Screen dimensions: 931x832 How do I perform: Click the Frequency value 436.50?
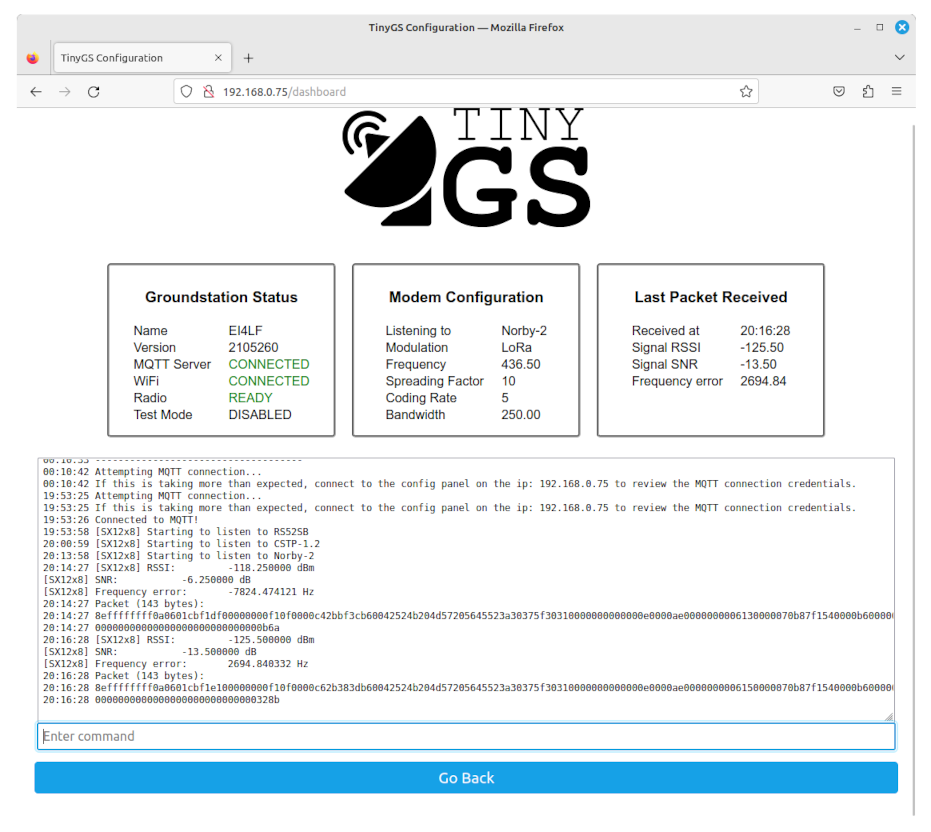(521, 364)
